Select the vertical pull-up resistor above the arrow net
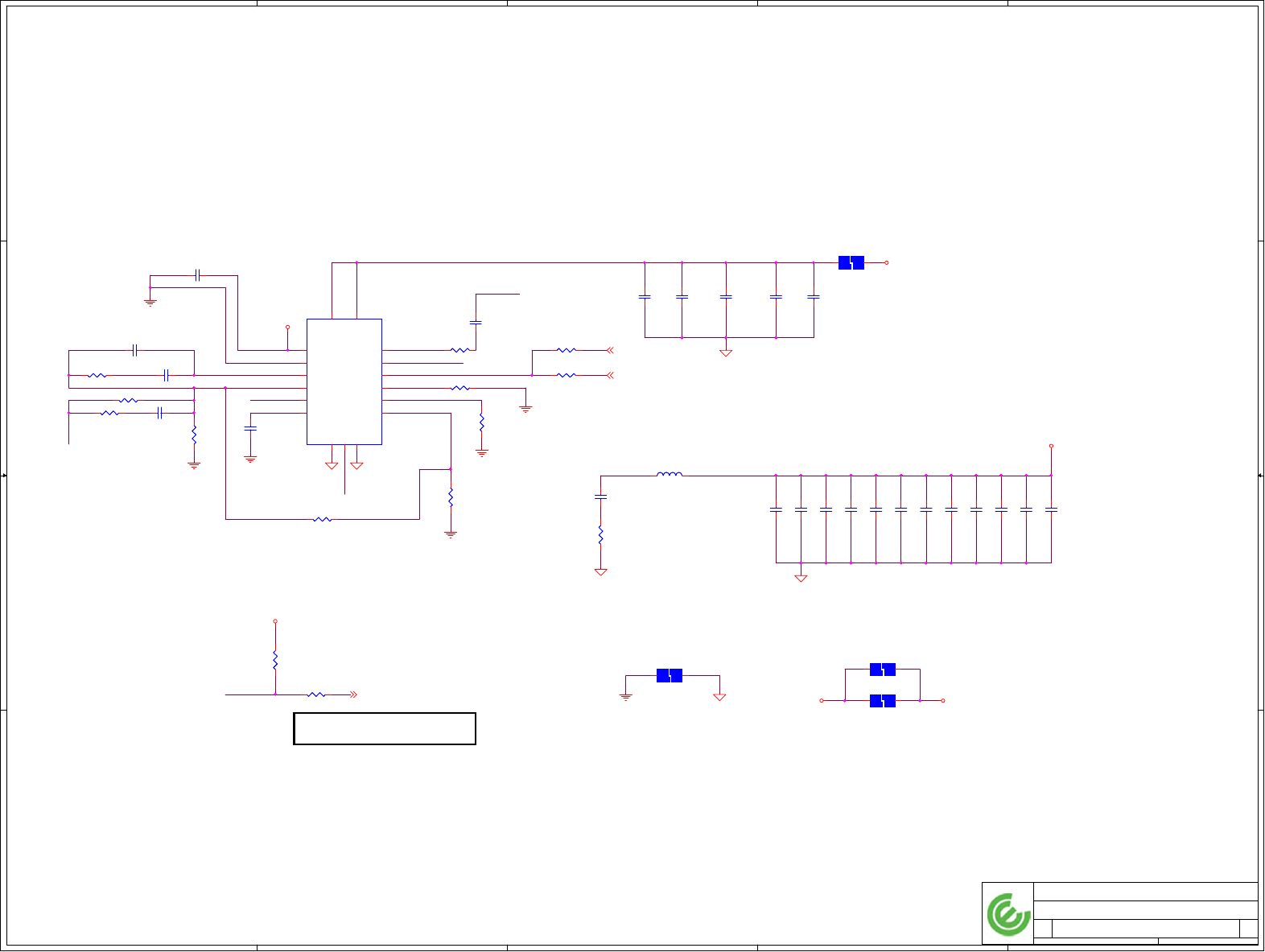The image size is (1265, 952). [275, 660]
